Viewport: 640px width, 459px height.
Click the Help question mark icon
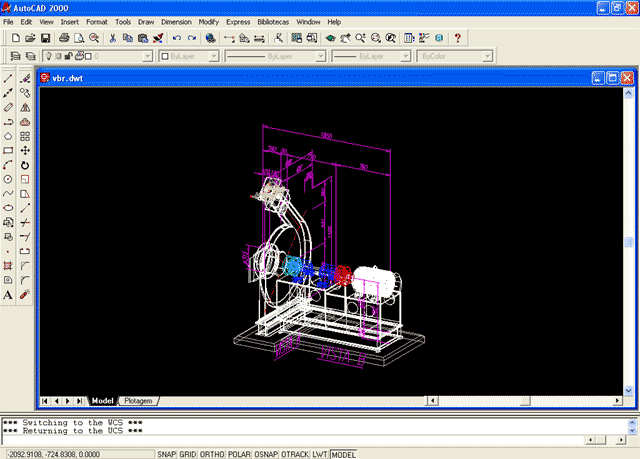457,38
